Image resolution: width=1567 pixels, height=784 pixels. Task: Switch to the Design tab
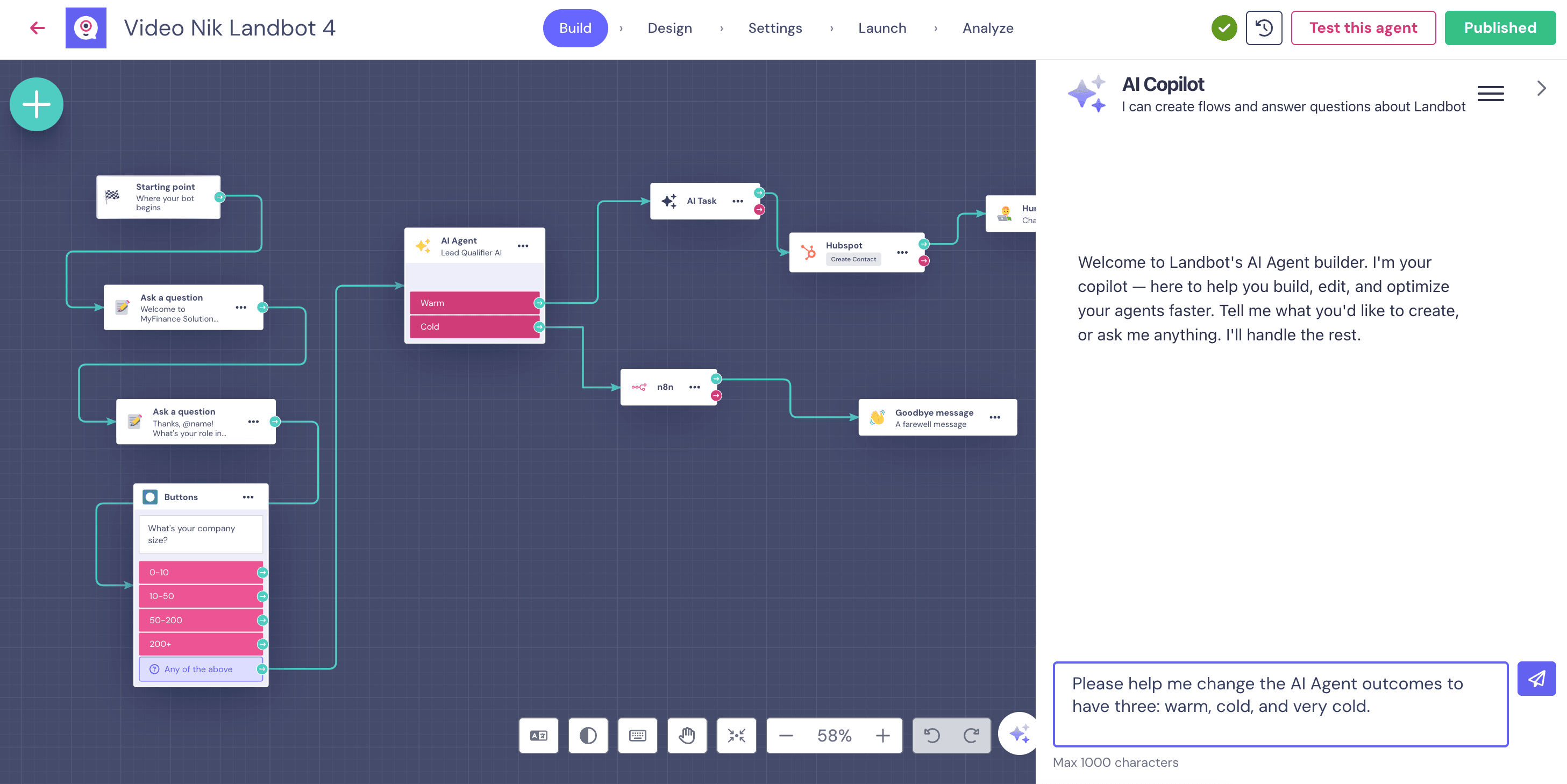pyautogui.click(x=669, y=28)
